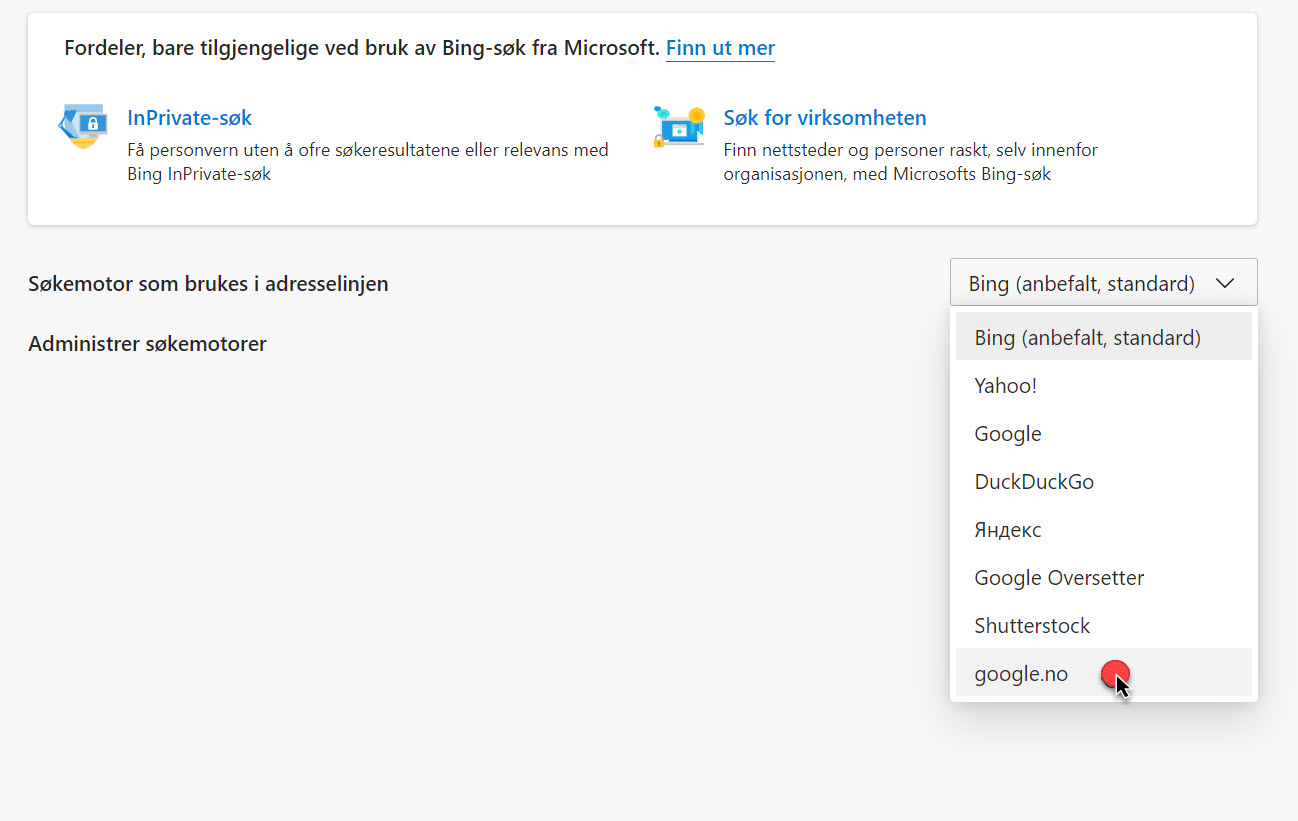Collapse the search engine dropdown box

pos(1103,283)
